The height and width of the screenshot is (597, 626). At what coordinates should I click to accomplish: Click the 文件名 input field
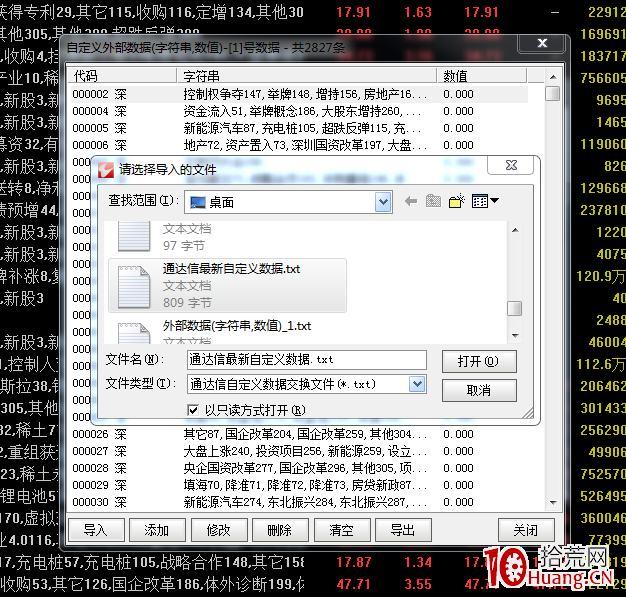coord(307,360)
